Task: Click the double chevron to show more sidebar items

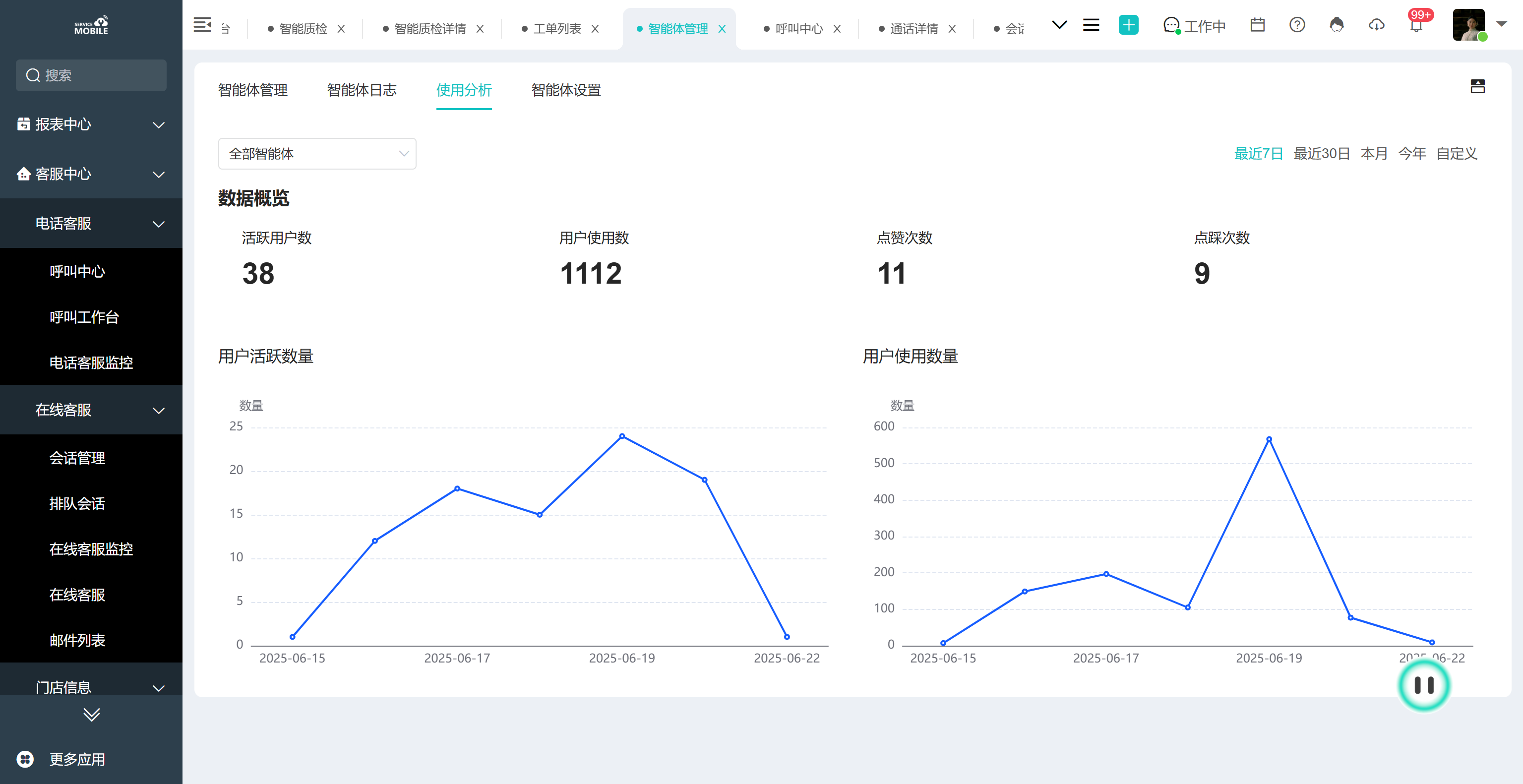Action: (91, 715)
